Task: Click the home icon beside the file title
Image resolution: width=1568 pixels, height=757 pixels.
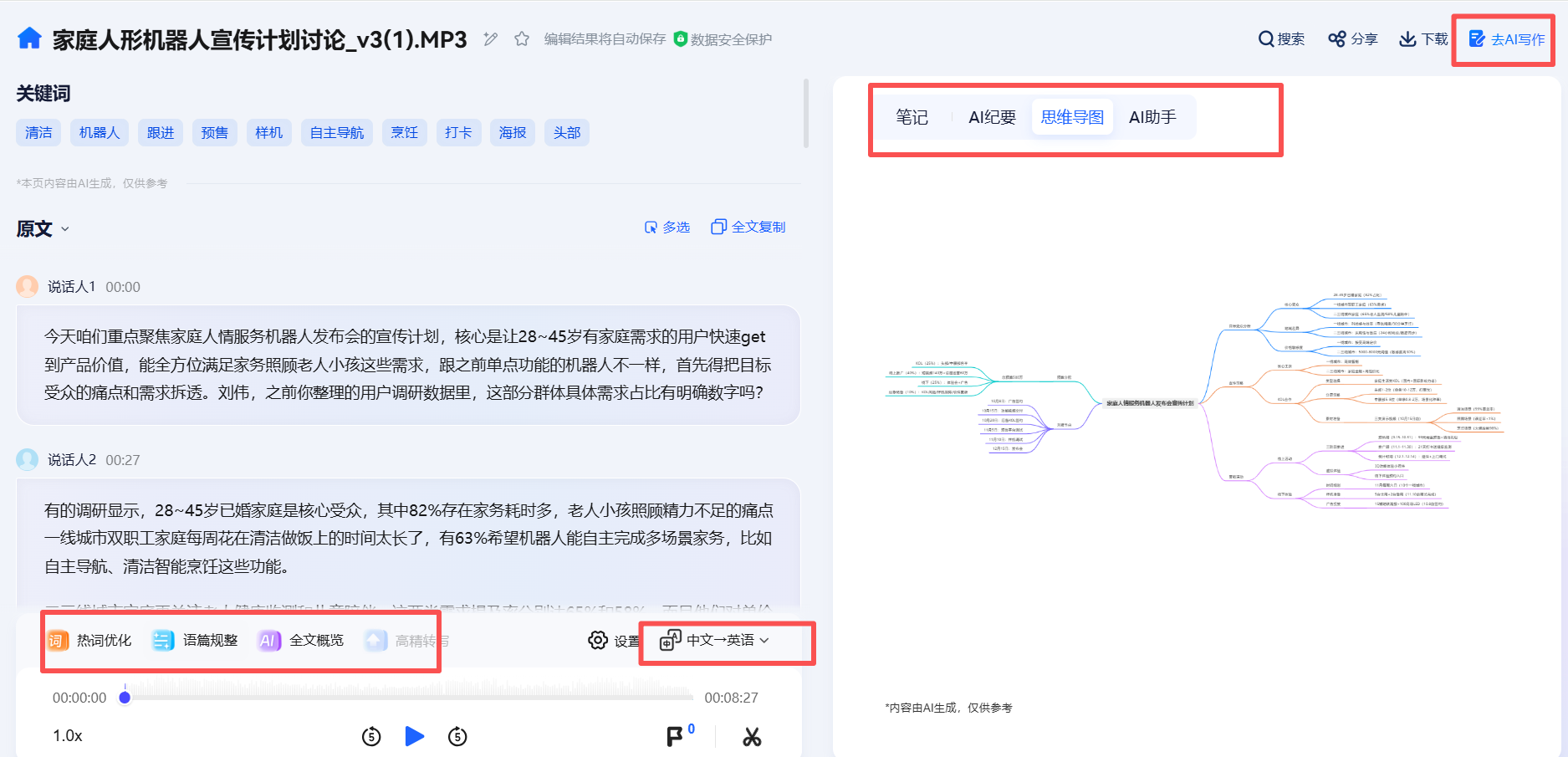Action: pos(29,38)
